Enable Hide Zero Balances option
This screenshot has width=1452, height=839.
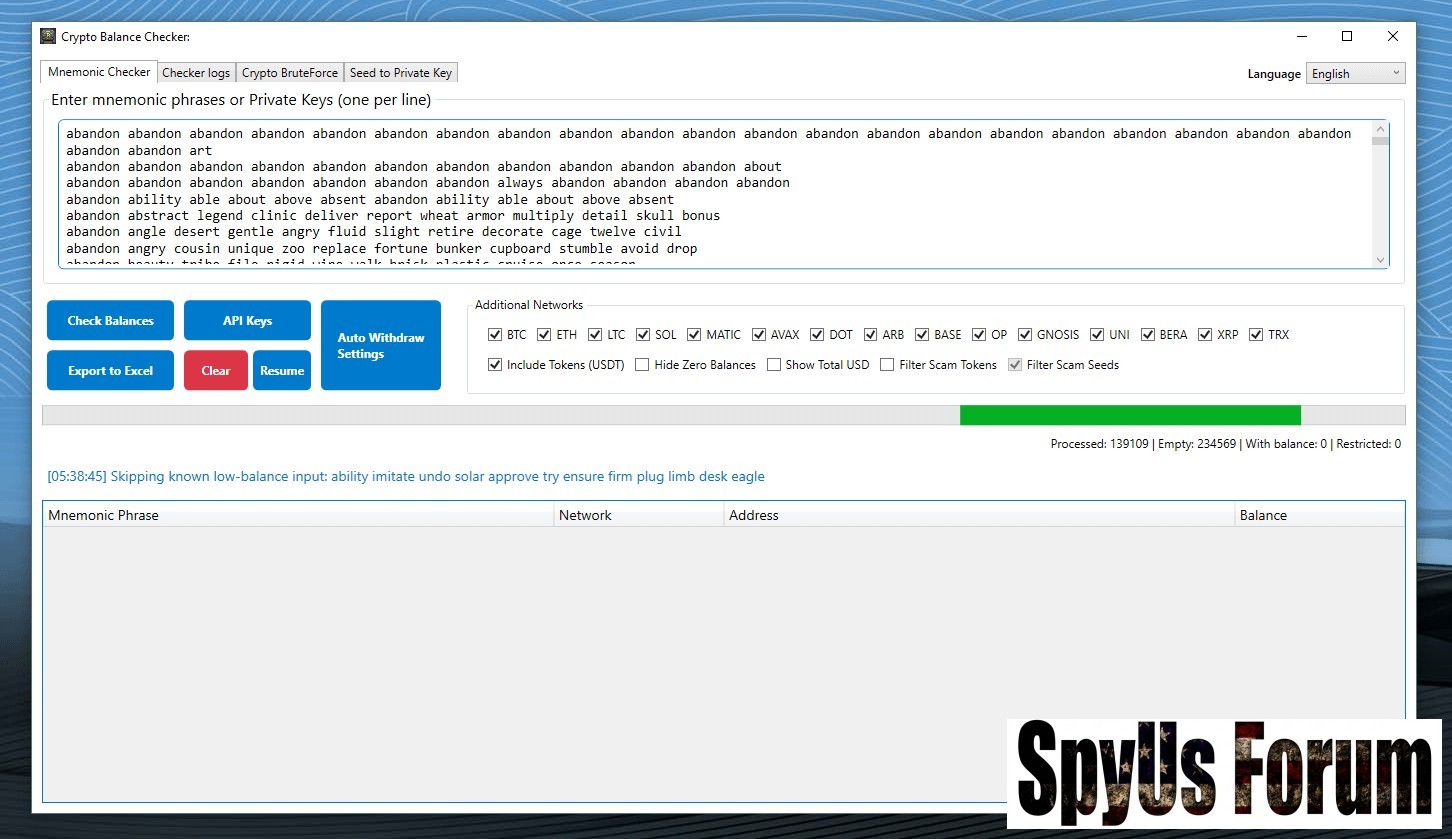[642, 365]
